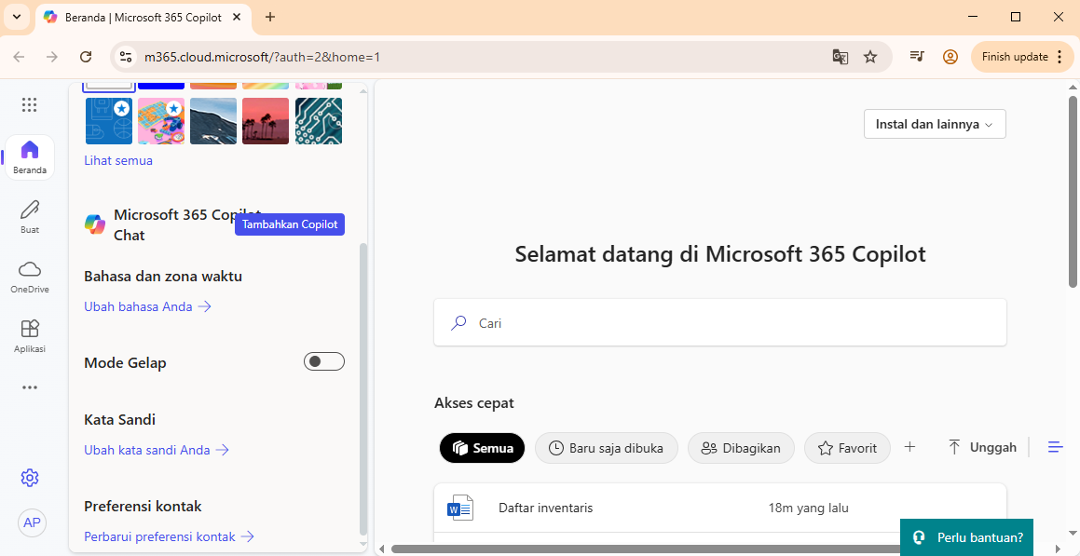The image size is (1080, 556).
Task: Click the settings gear icon
Action: click(30, 478)
